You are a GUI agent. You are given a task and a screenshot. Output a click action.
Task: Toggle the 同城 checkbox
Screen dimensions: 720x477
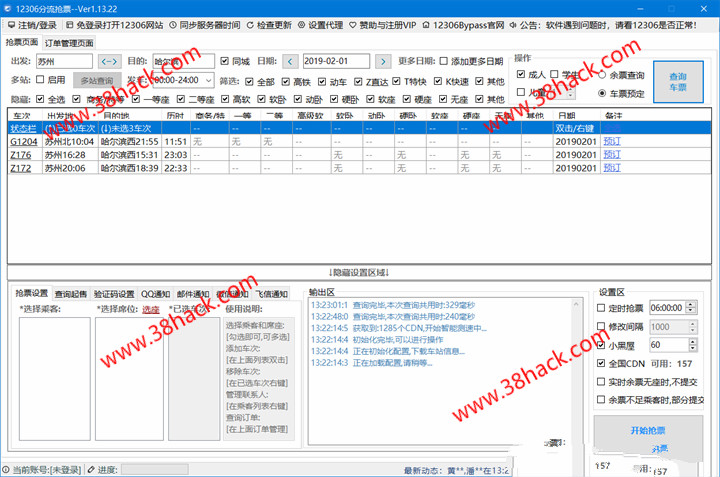[x=225, y=61]
